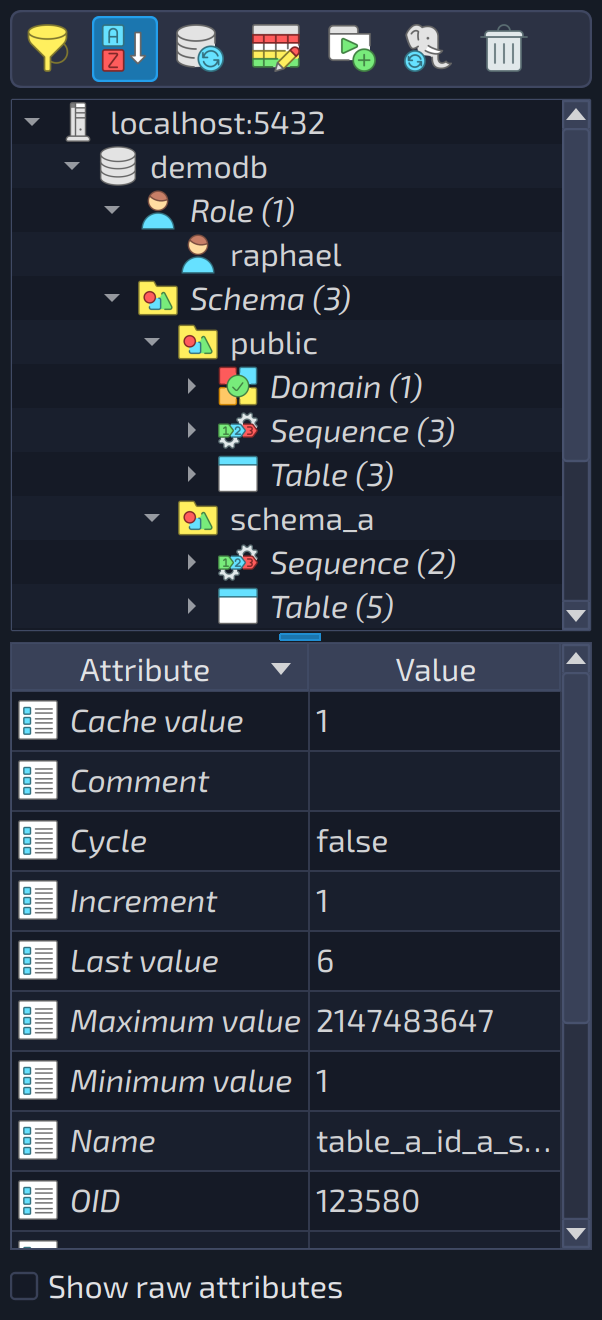Click attribute table scroll up arrow

(576, 659)
